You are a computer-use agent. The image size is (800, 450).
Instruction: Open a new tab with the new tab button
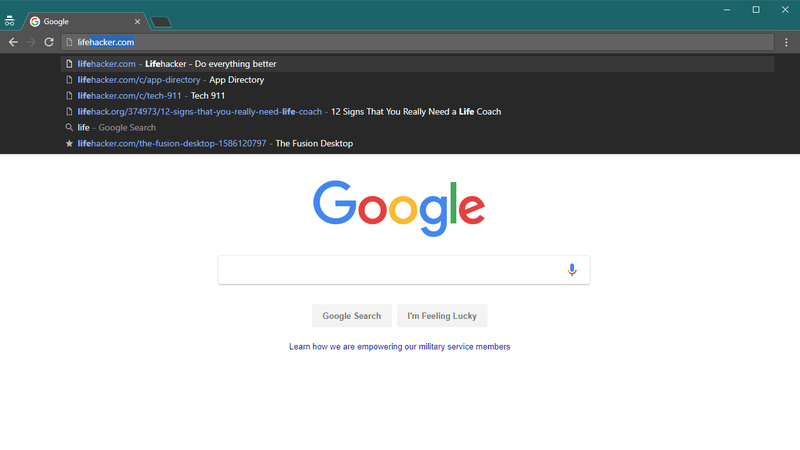(161, 22)
